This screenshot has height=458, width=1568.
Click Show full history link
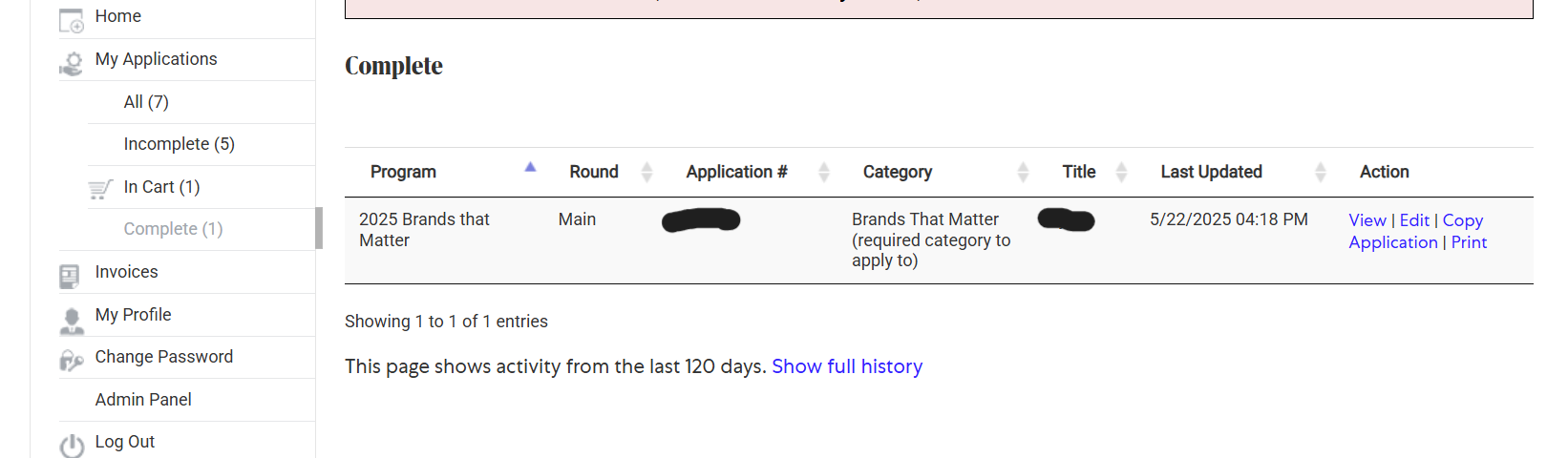pyautogui.click(x=847, y=366)
